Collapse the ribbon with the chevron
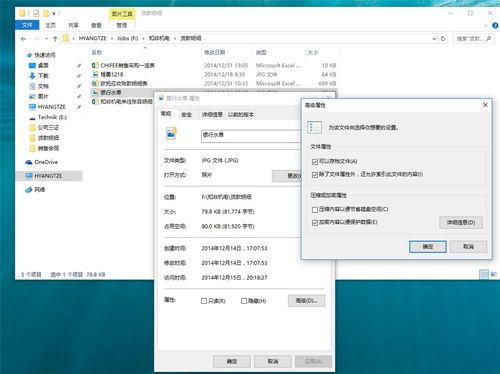This screenshot has width=500, height=374. (x=485, y=25)
